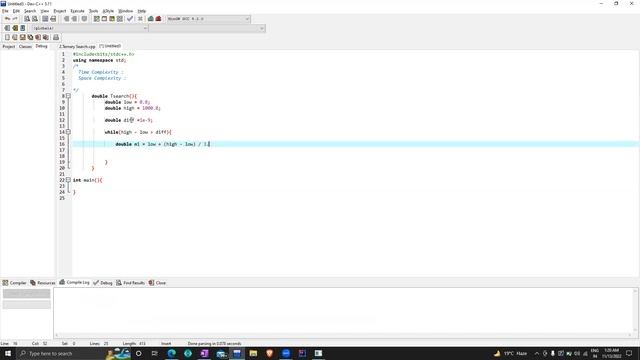The height and width of the screenshot is (360, 640).
Task: Open the notification center icon
Action: tap(629, 353)
